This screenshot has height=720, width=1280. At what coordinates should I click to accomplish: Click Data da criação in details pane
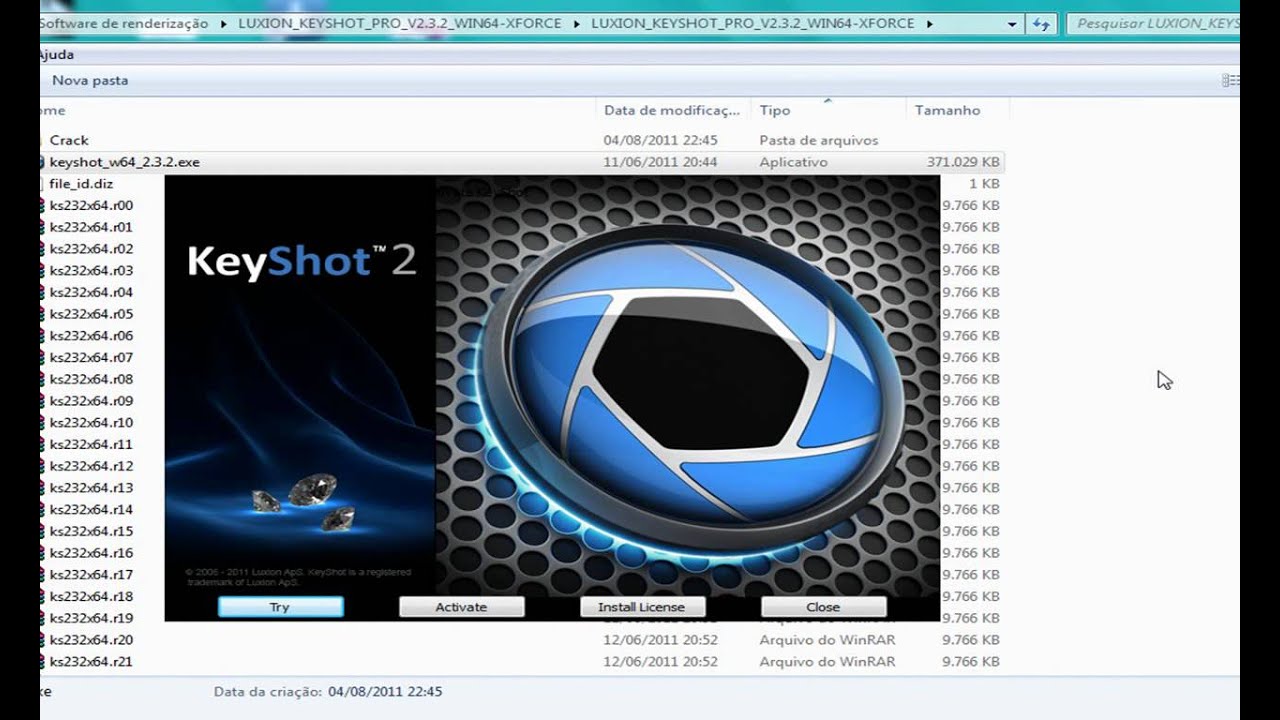point(268,691)
